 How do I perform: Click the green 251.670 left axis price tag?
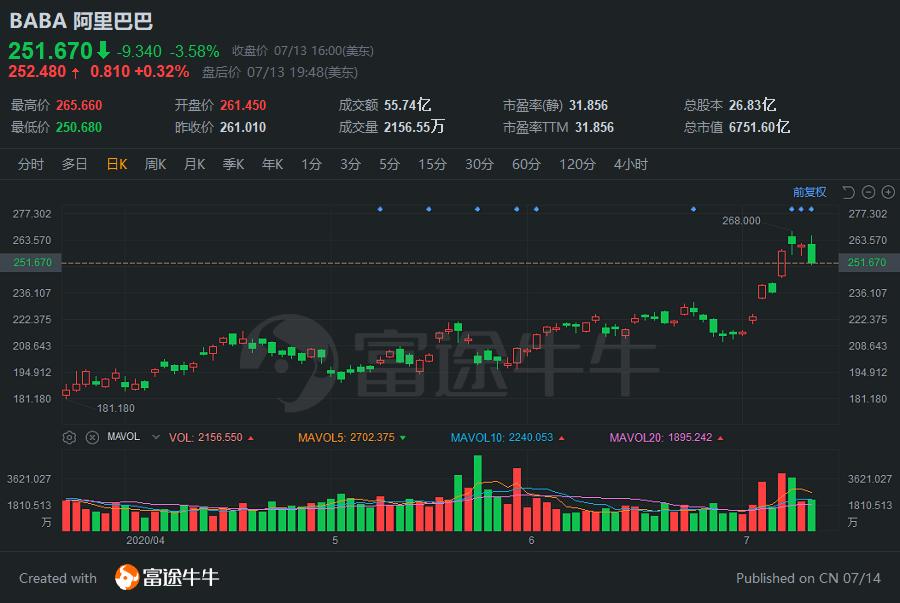coord(33,263)
